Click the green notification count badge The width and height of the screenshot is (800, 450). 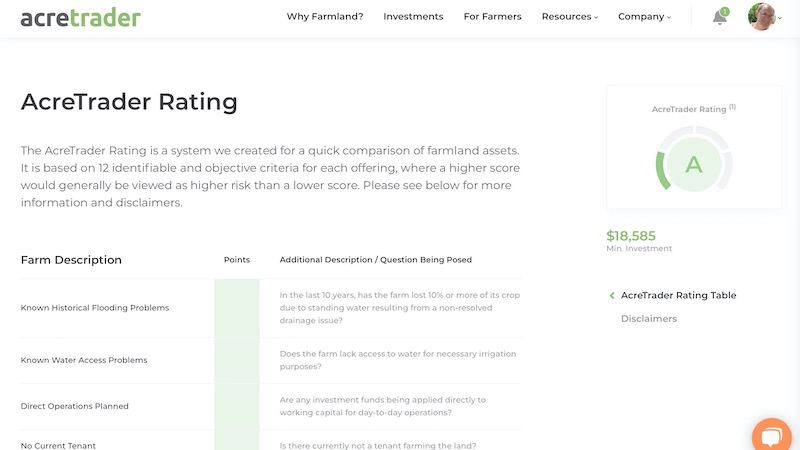tap(724, 11)
